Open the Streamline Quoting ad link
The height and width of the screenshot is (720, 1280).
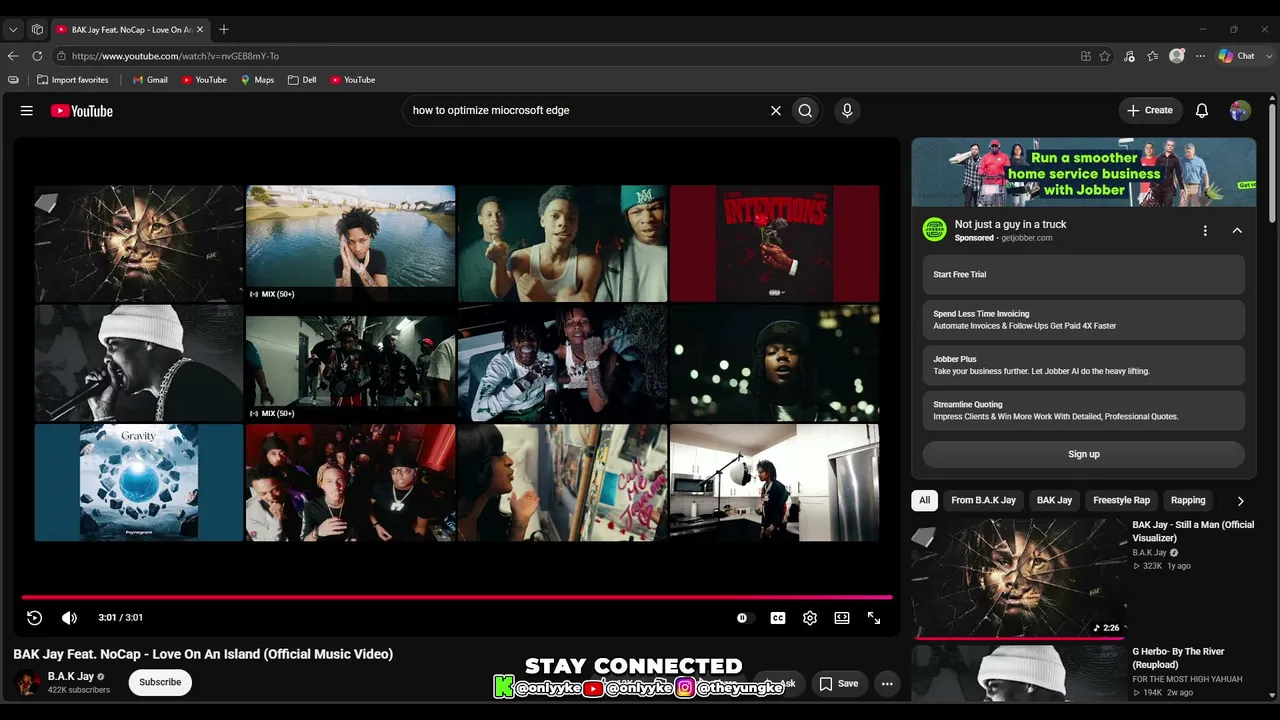tap(1084, 410)
